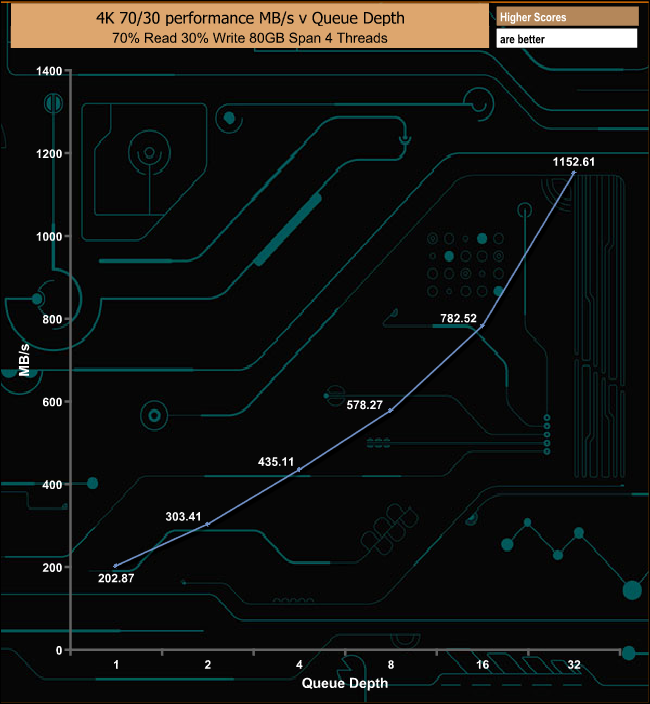Click the 303.41 data label
This screenshot has width=650, height=704.
pos(186,517)
